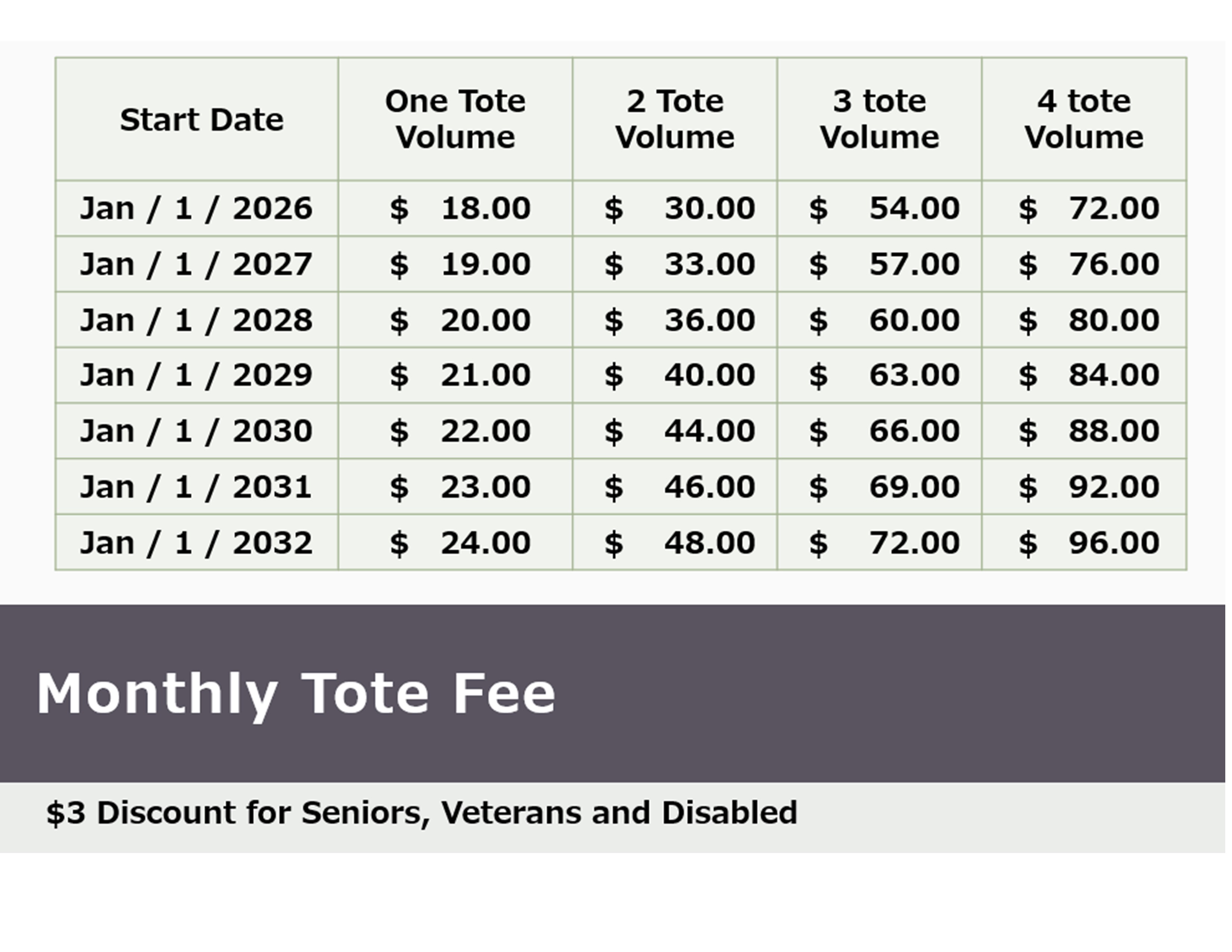This screenshot has width=1232, height=952.
Task: Select the Jan / 1 / 2029 date cell
Action: tap(196, 375)
